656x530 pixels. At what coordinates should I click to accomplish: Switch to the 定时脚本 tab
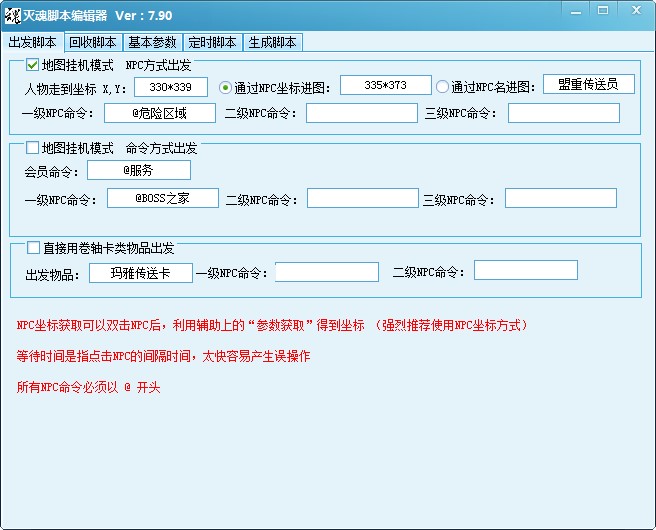click(213, 42)
